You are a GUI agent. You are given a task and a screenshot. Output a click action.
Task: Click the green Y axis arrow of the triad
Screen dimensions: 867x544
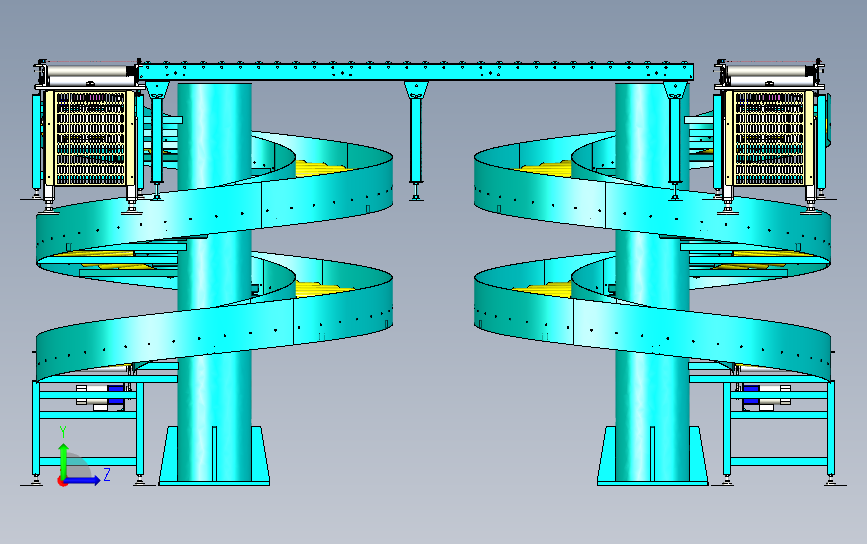click(x=63, y=460)
